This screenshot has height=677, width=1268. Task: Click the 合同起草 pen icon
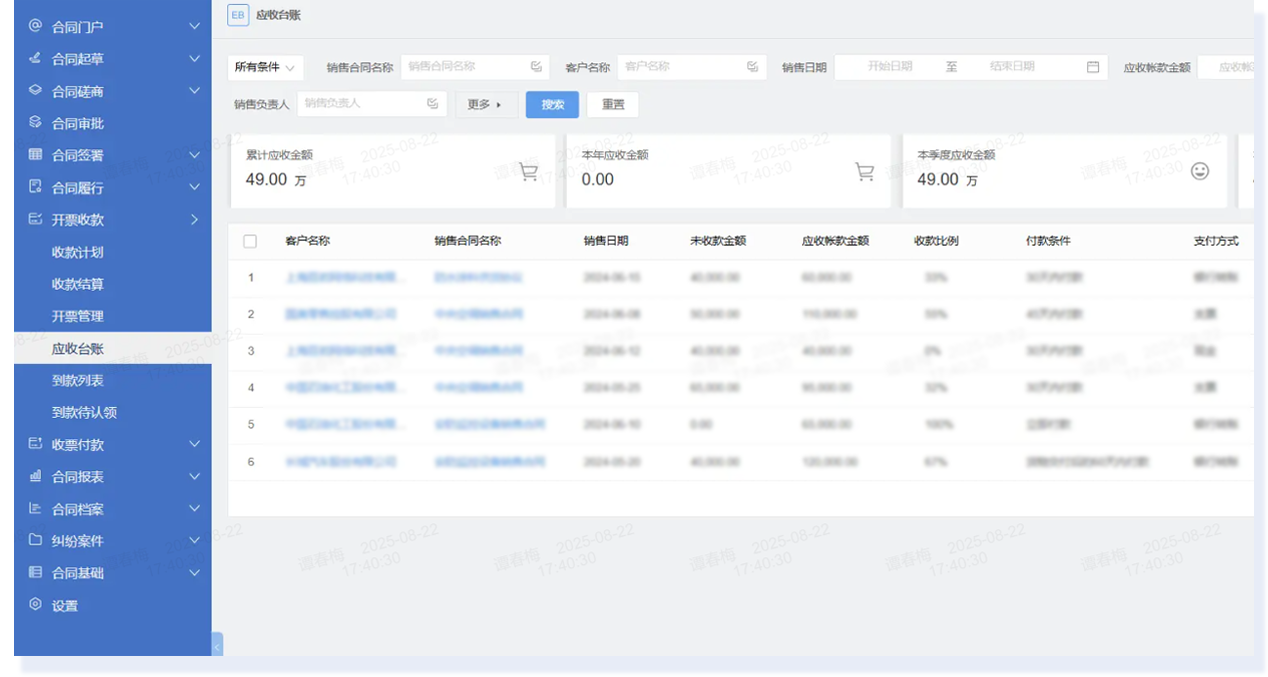coord(35,58)
